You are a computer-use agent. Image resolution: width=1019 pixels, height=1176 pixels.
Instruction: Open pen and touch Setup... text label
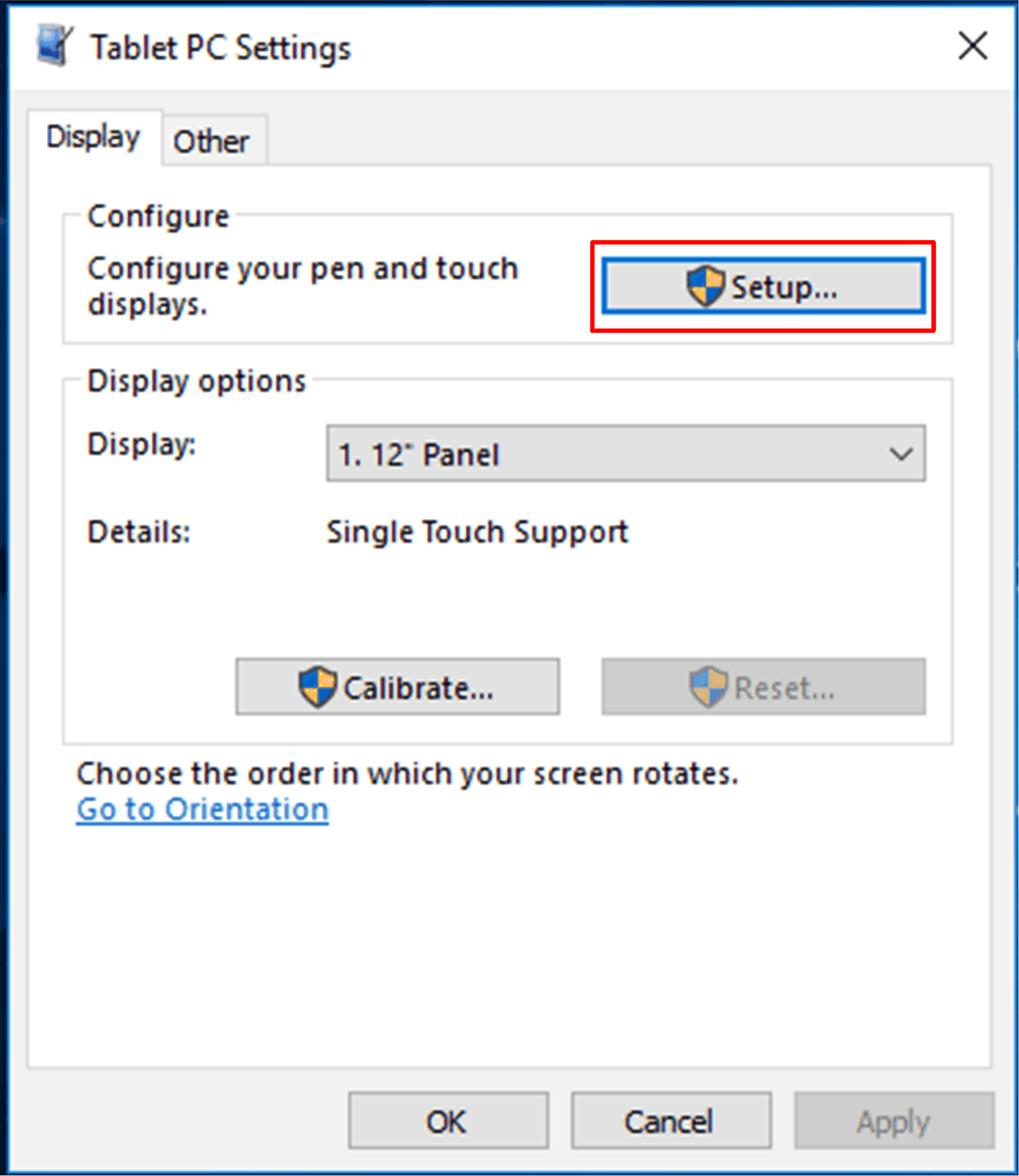tap(784, 288)
